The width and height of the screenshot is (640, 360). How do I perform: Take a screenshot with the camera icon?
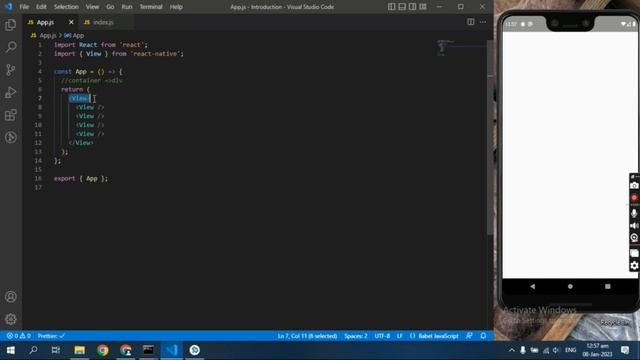tap(634, 186)
